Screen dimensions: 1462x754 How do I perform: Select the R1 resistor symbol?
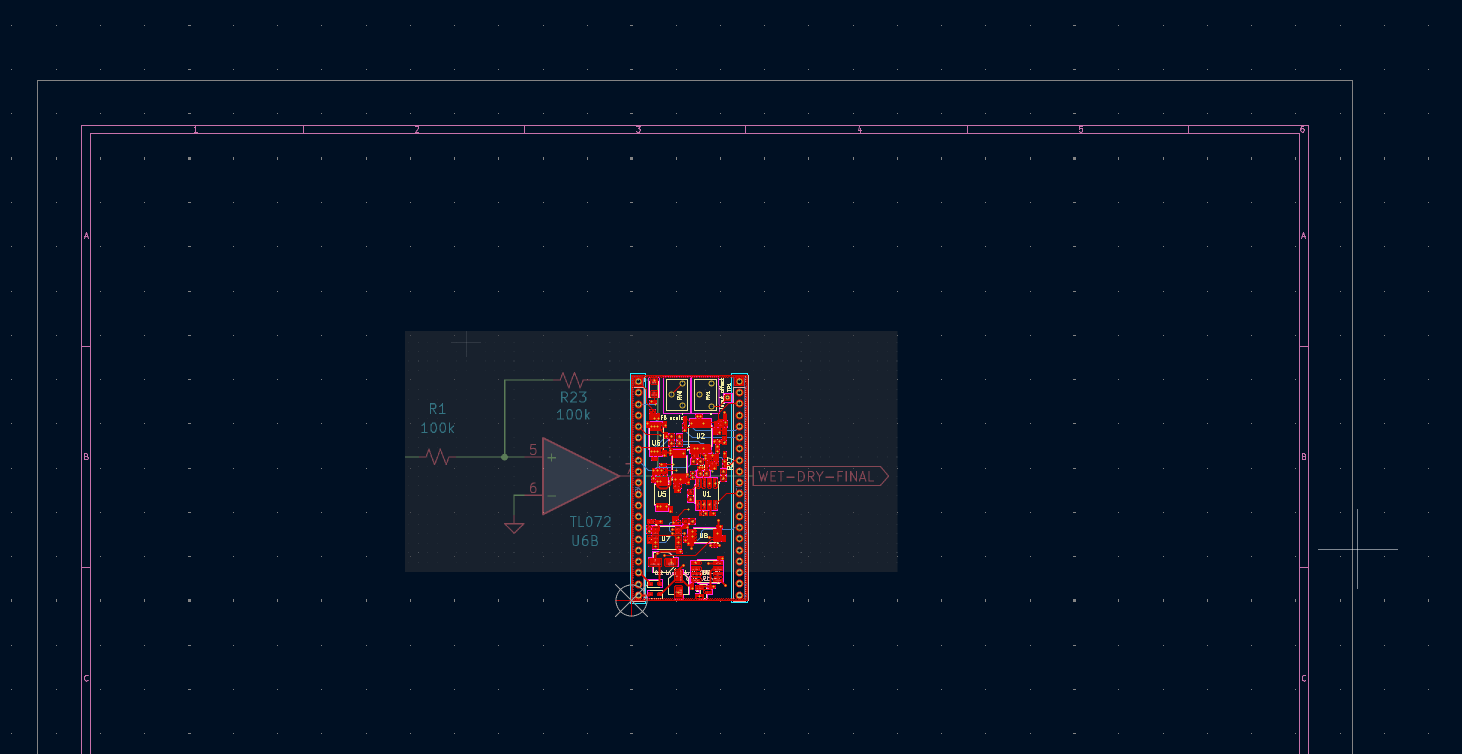438,457
